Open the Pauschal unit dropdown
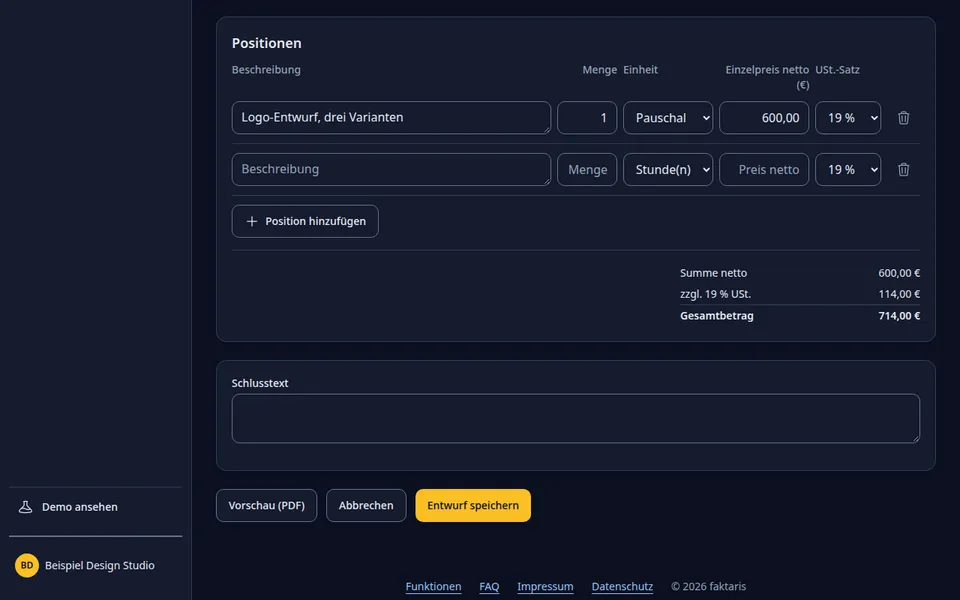This screenshot has height=600, width=960. [x=668, y=118]
